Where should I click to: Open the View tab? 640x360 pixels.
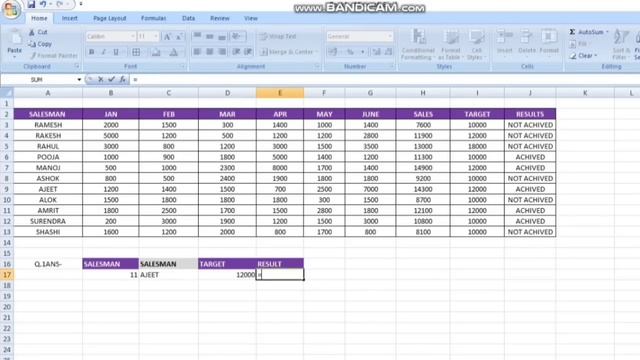coord(251,18)
